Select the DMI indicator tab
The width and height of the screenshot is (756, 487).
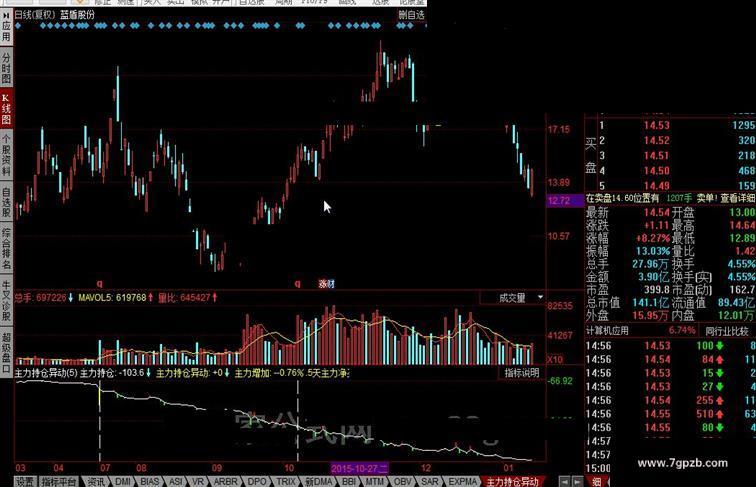pyautogui.click(x=122, y=481)
